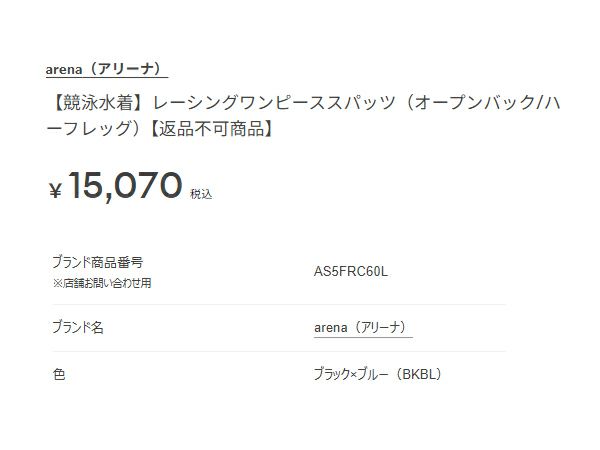Click the 【競泳水着】 tag in the product title
This screenshot has width=600, height=450.
[x=99, y=103]
